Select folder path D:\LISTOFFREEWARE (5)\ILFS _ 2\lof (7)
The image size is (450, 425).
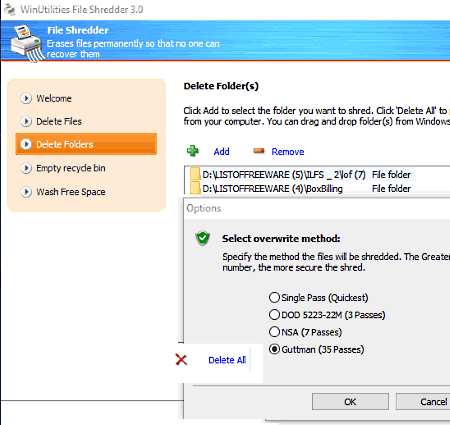click(x=284, y=175)
